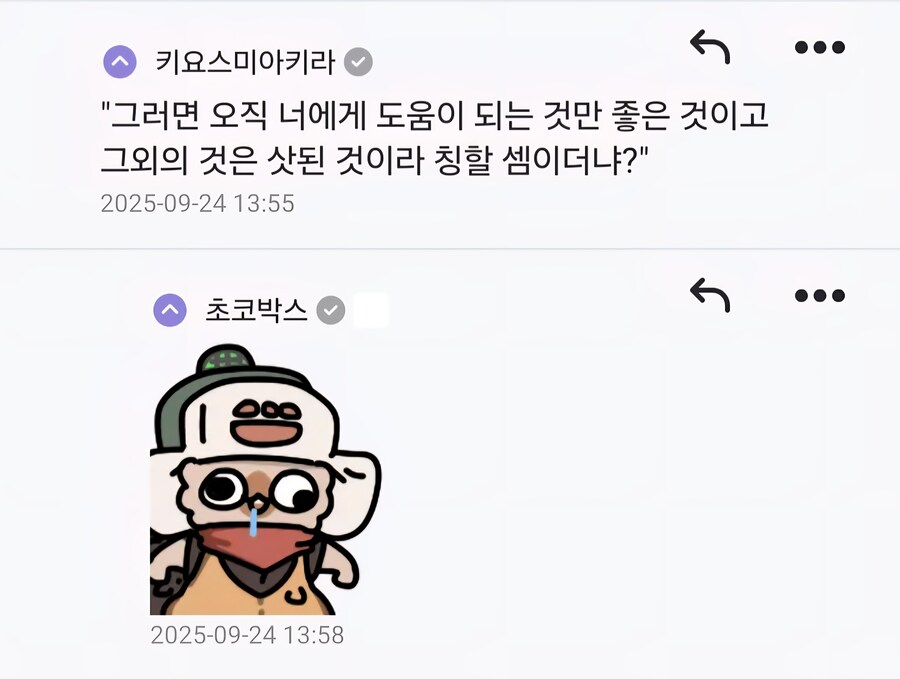Click the verified badge next to 초코박스
Viewport: 900px width, 679px height.
pyautogui.click(x=331, y=311)
